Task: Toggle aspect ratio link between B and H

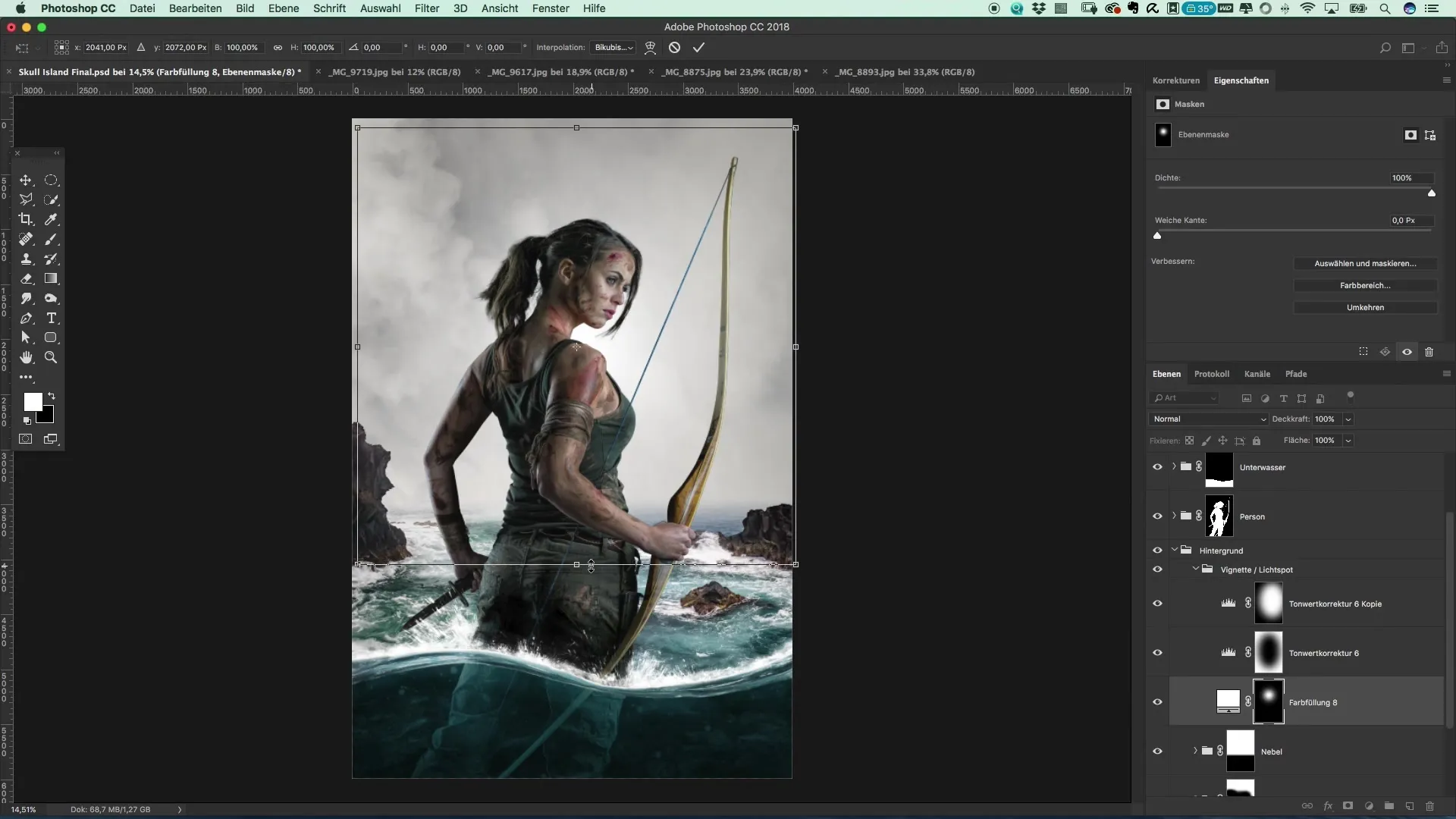Action: click(x=278, y=47)
